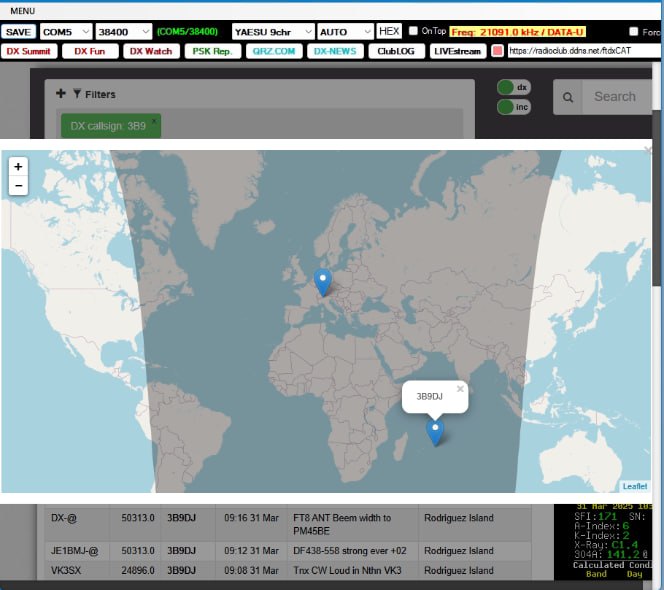Expand the YAESU 9chr radio dropdown

(272, 32)
